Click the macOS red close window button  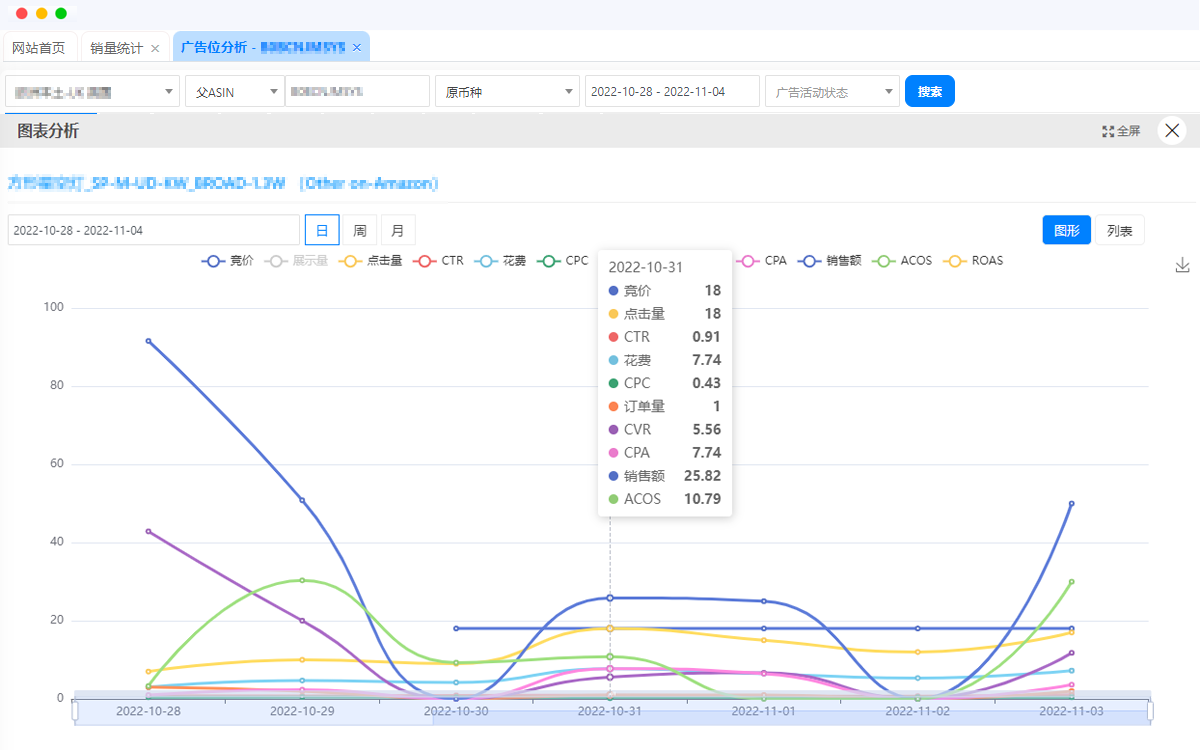click(22, 14)
